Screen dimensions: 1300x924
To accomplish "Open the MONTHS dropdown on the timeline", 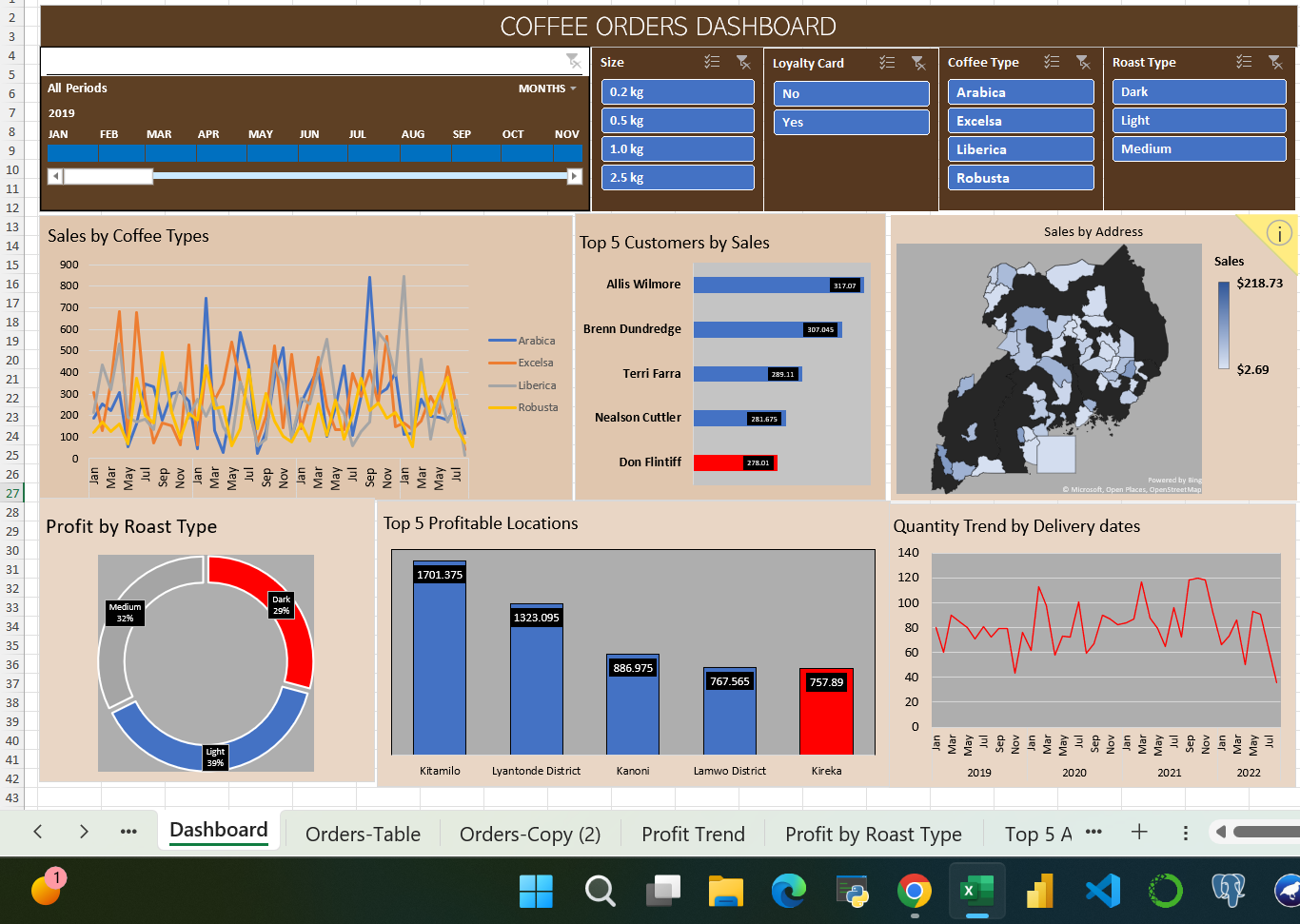I will 545,88.
